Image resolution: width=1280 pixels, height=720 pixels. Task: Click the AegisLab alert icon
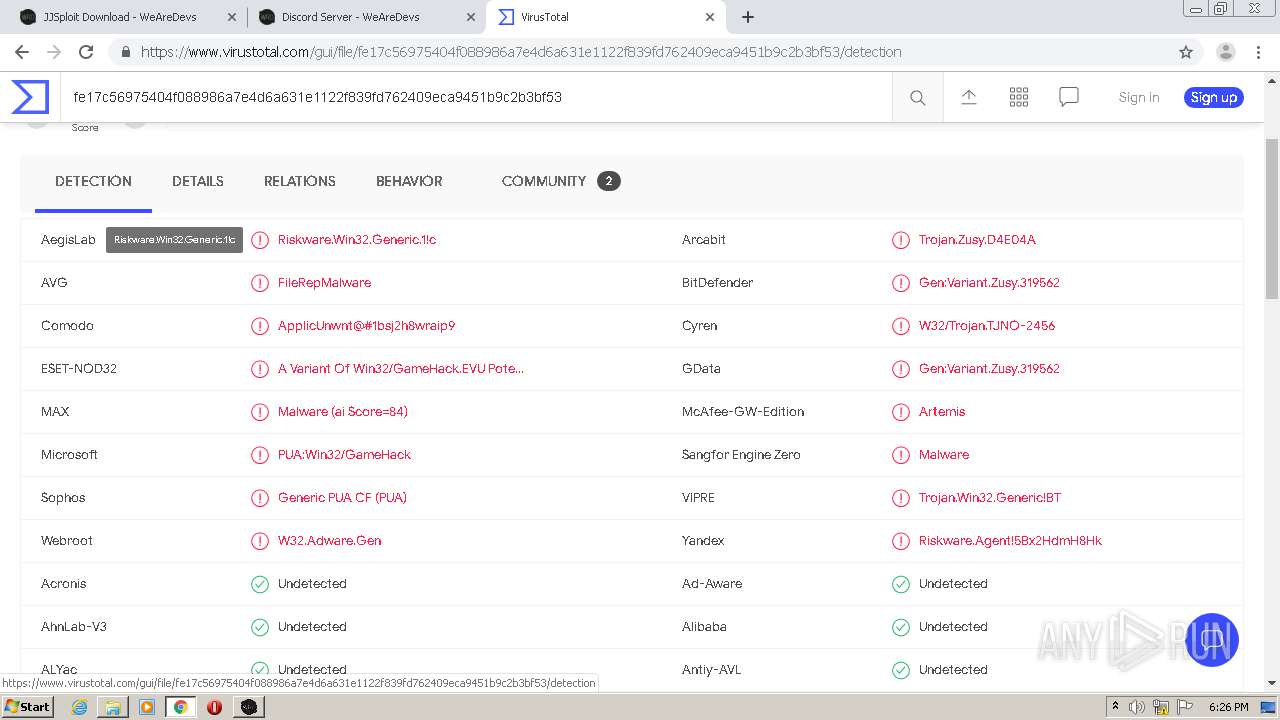(x=260, y=240)
